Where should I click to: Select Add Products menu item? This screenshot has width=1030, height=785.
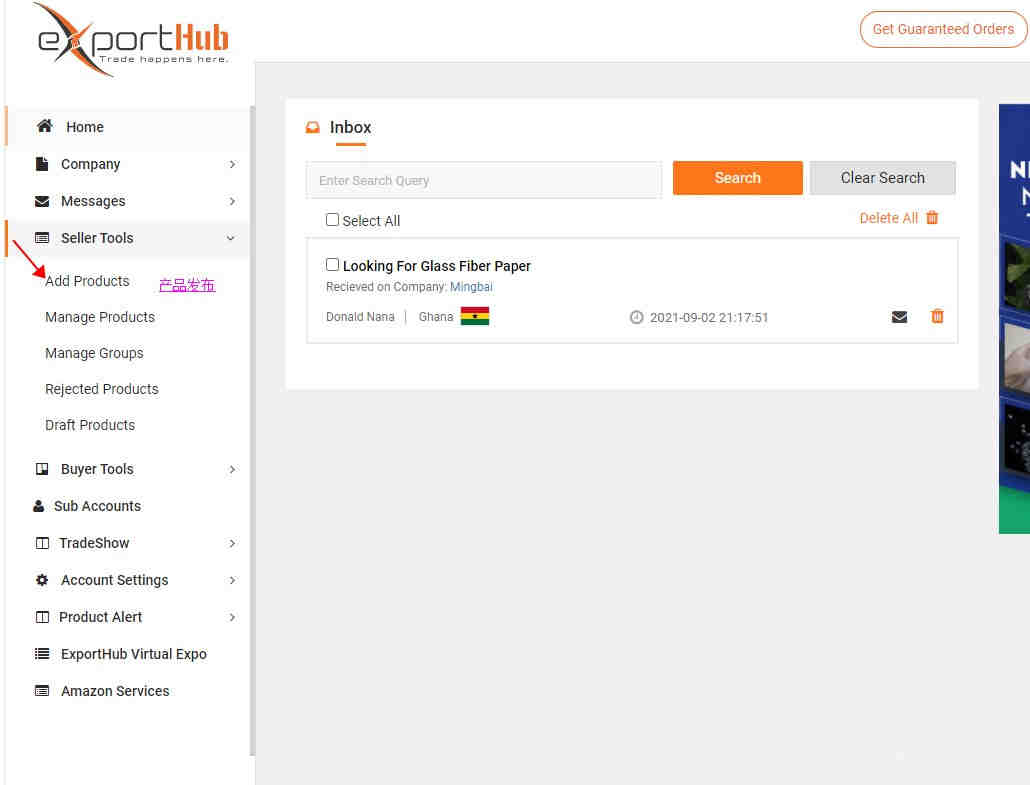pyautogui.click(x=87, y=281)
